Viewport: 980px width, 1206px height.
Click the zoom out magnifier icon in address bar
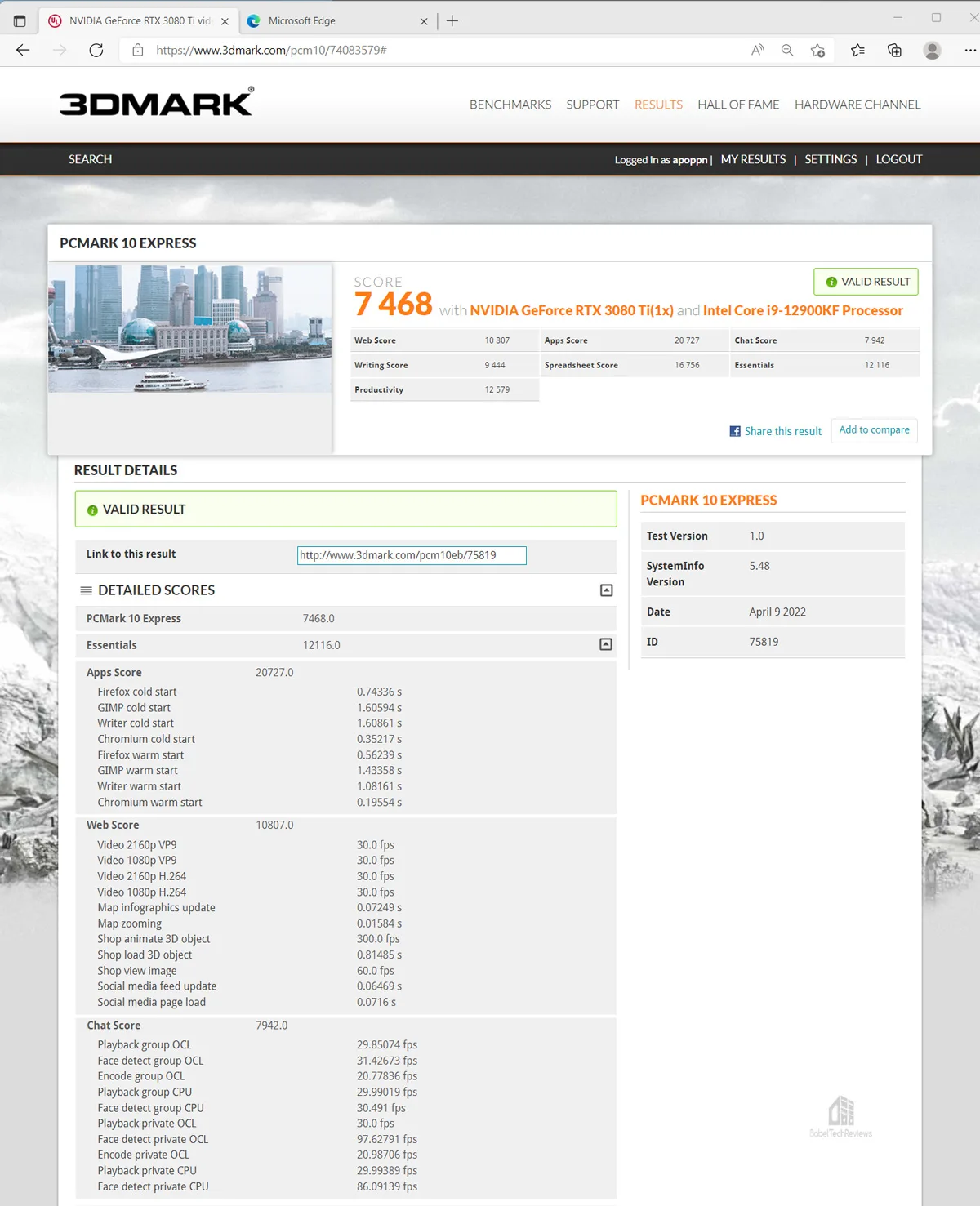click(787, 50)
